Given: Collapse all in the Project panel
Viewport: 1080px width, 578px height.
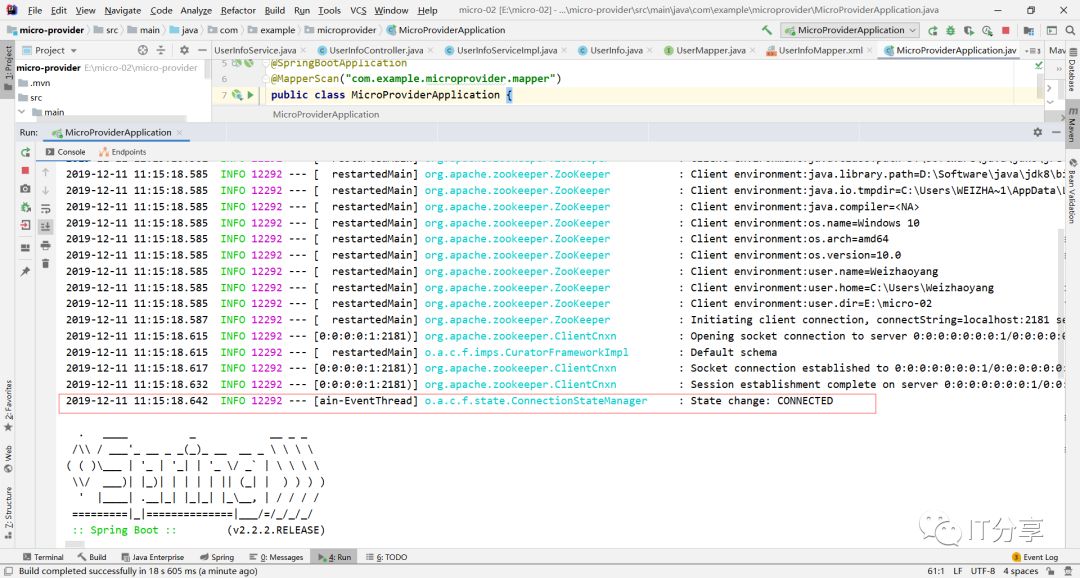Looking at the screenshot, I should point(161,50).
